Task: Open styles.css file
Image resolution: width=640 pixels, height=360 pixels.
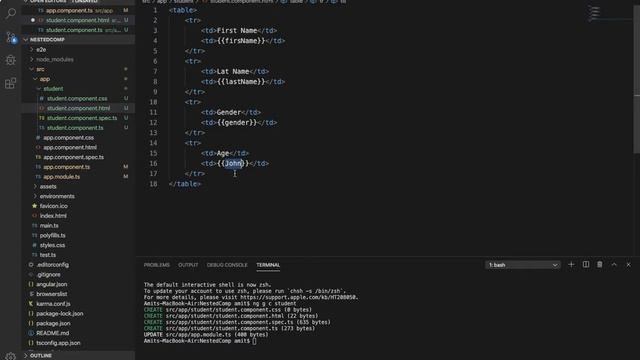Action: tap(52, 245)
